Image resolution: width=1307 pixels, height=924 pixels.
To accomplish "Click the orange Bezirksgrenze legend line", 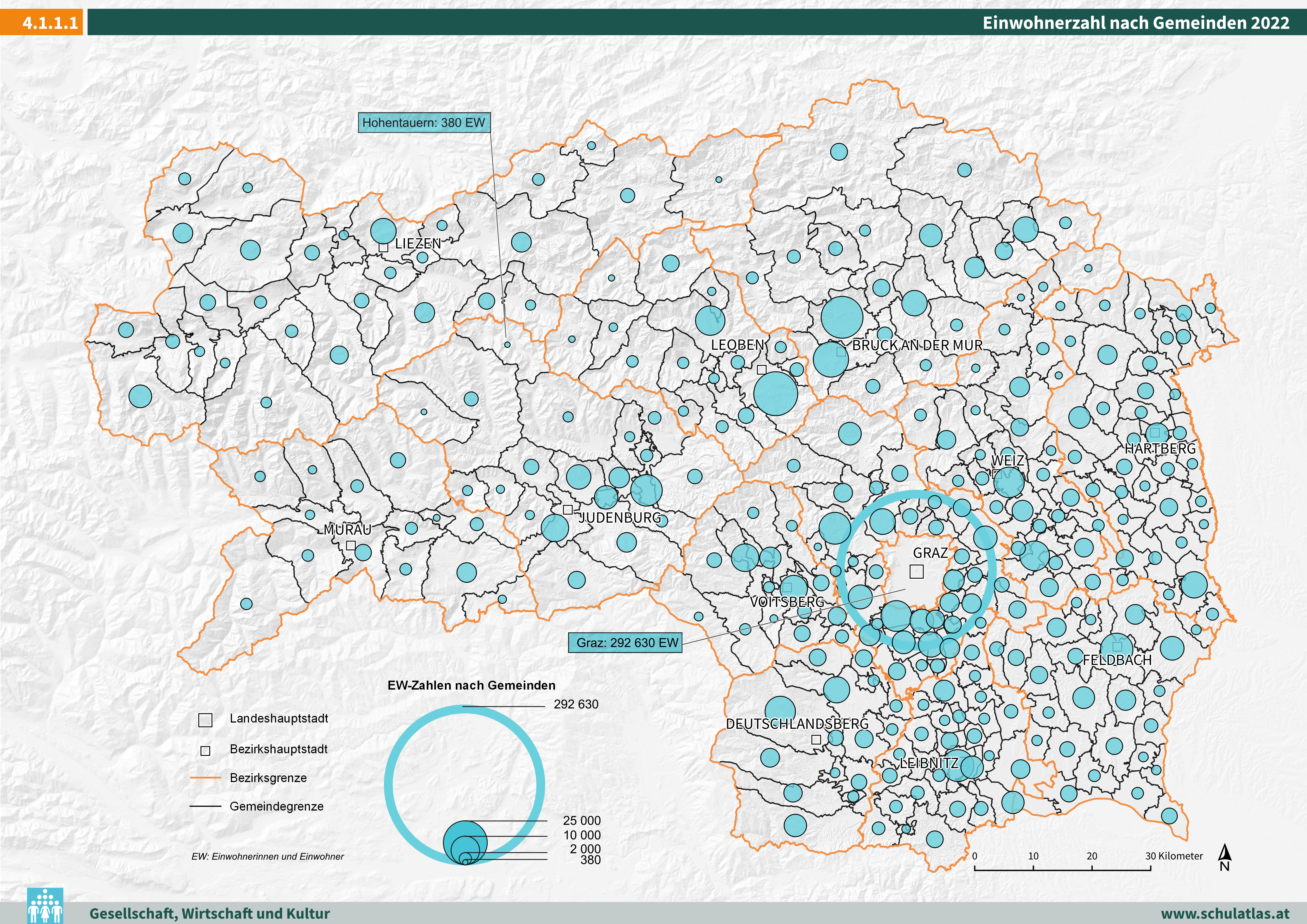I will point(205,778).
